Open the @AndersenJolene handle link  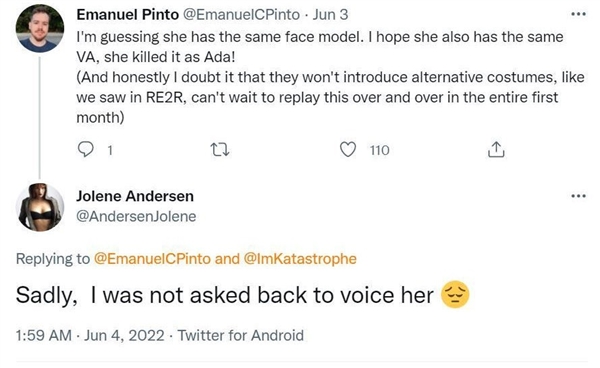click(136, 217)
